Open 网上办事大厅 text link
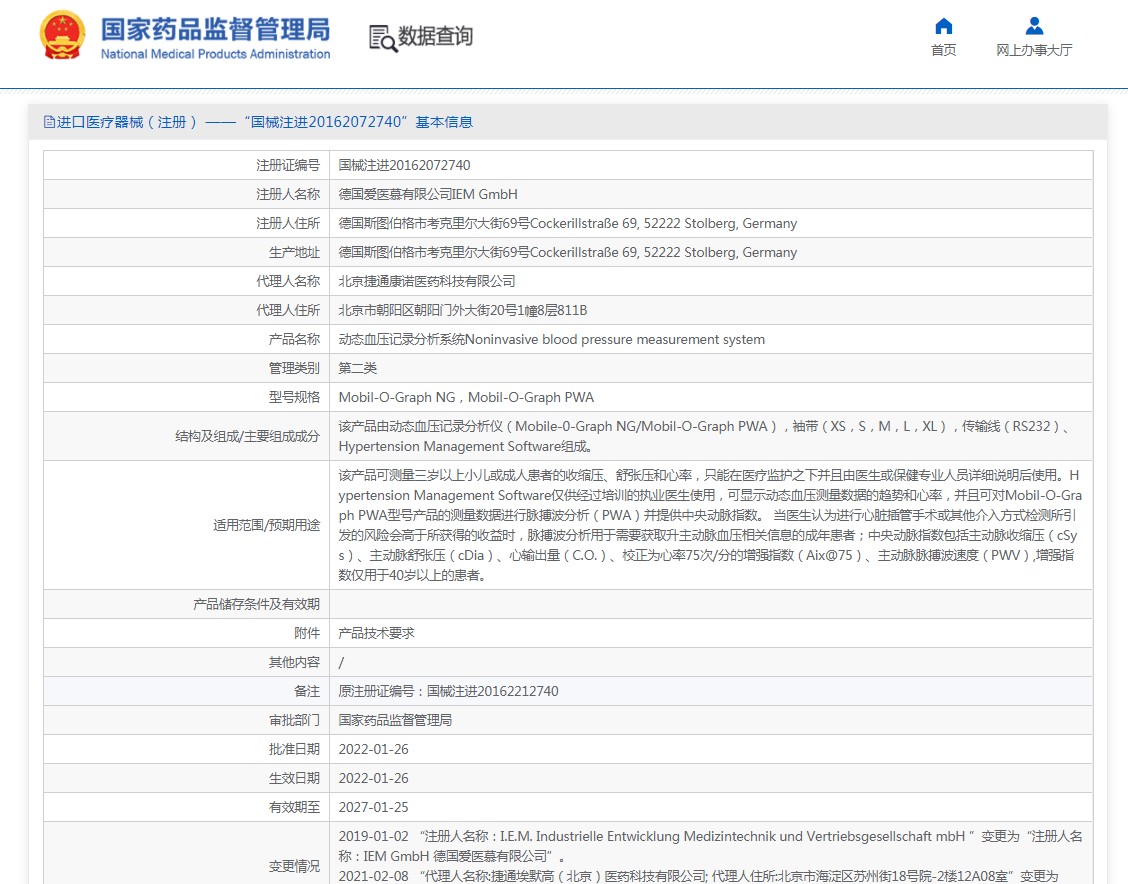The width and height of the screenshot is (1128, 884). [x=1034, y=50]
